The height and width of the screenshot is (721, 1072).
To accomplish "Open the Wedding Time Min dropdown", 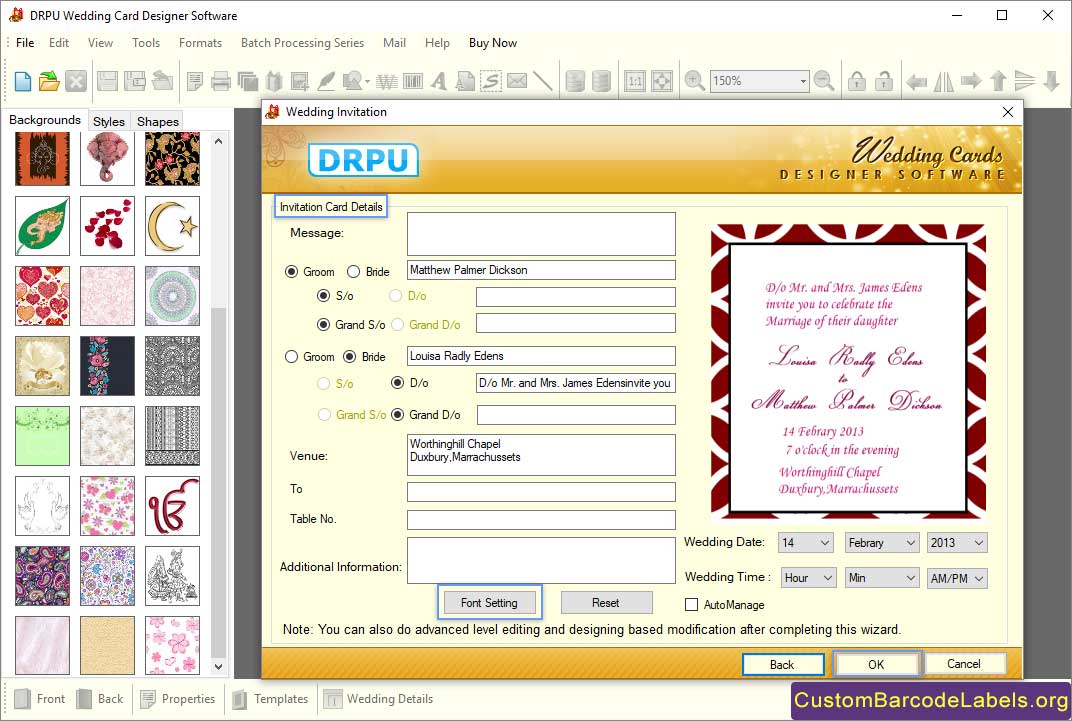I will (x=882, y=578).
